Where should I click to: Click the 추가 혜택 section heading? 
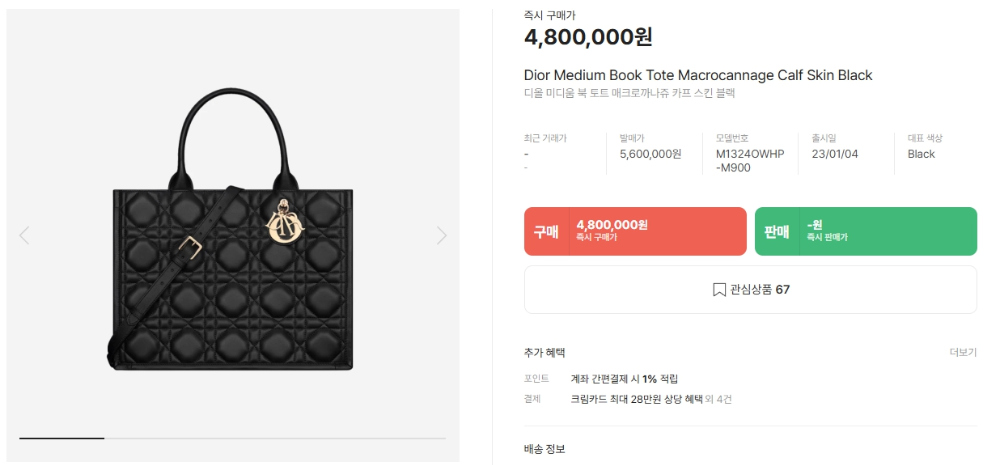544,353
